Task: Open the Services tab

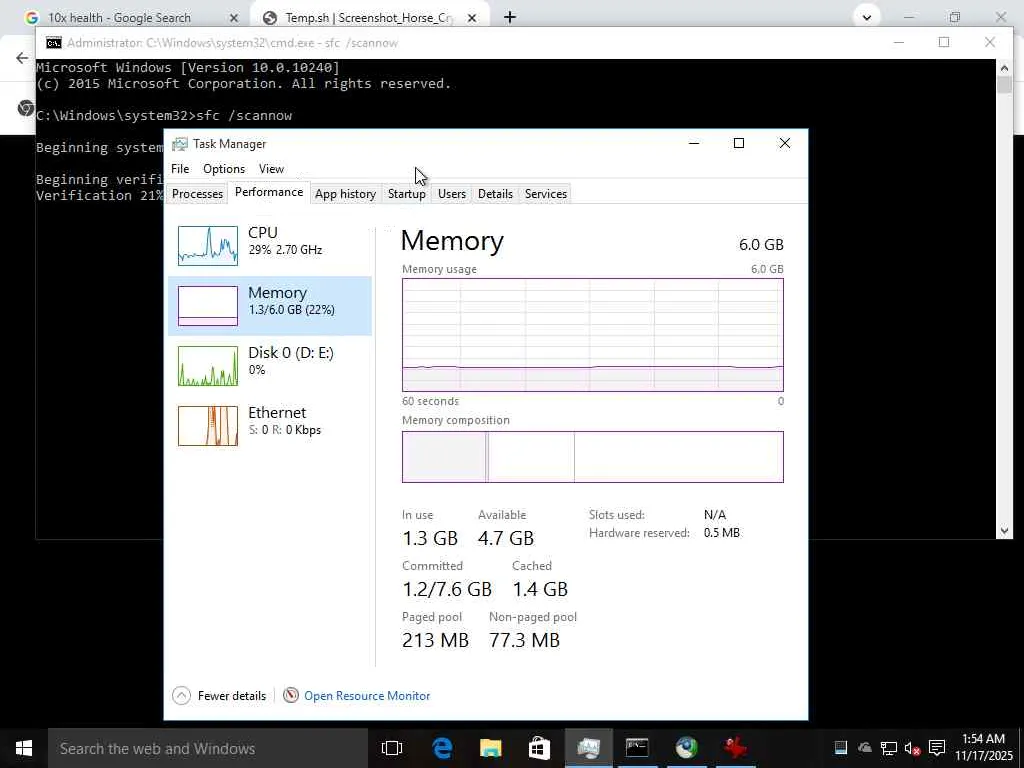Action: point(546,194)
